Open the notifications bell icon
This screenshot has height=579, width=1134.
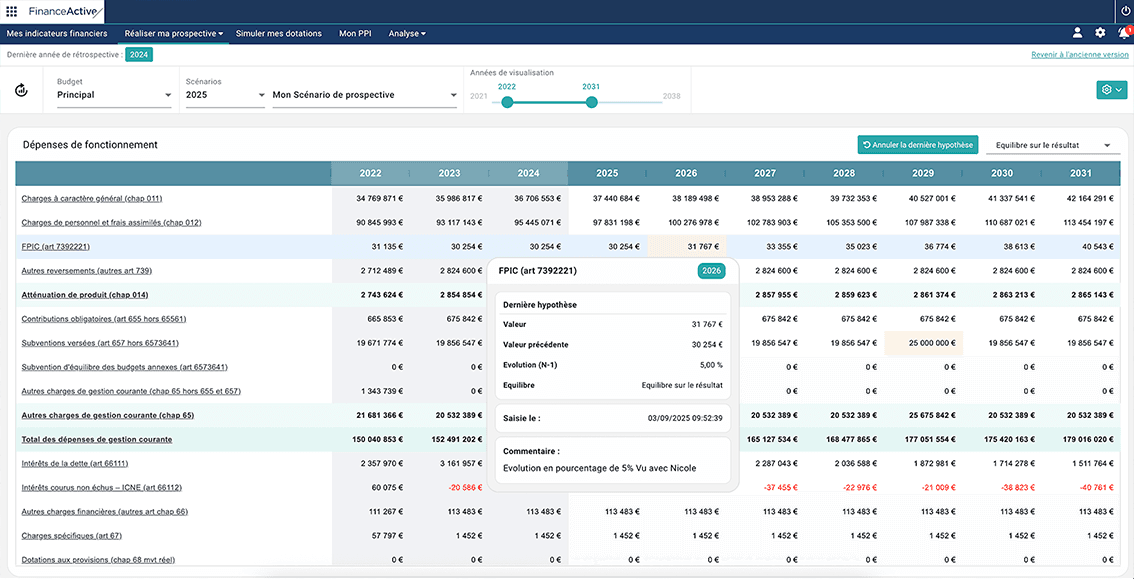coord(1124,33)
